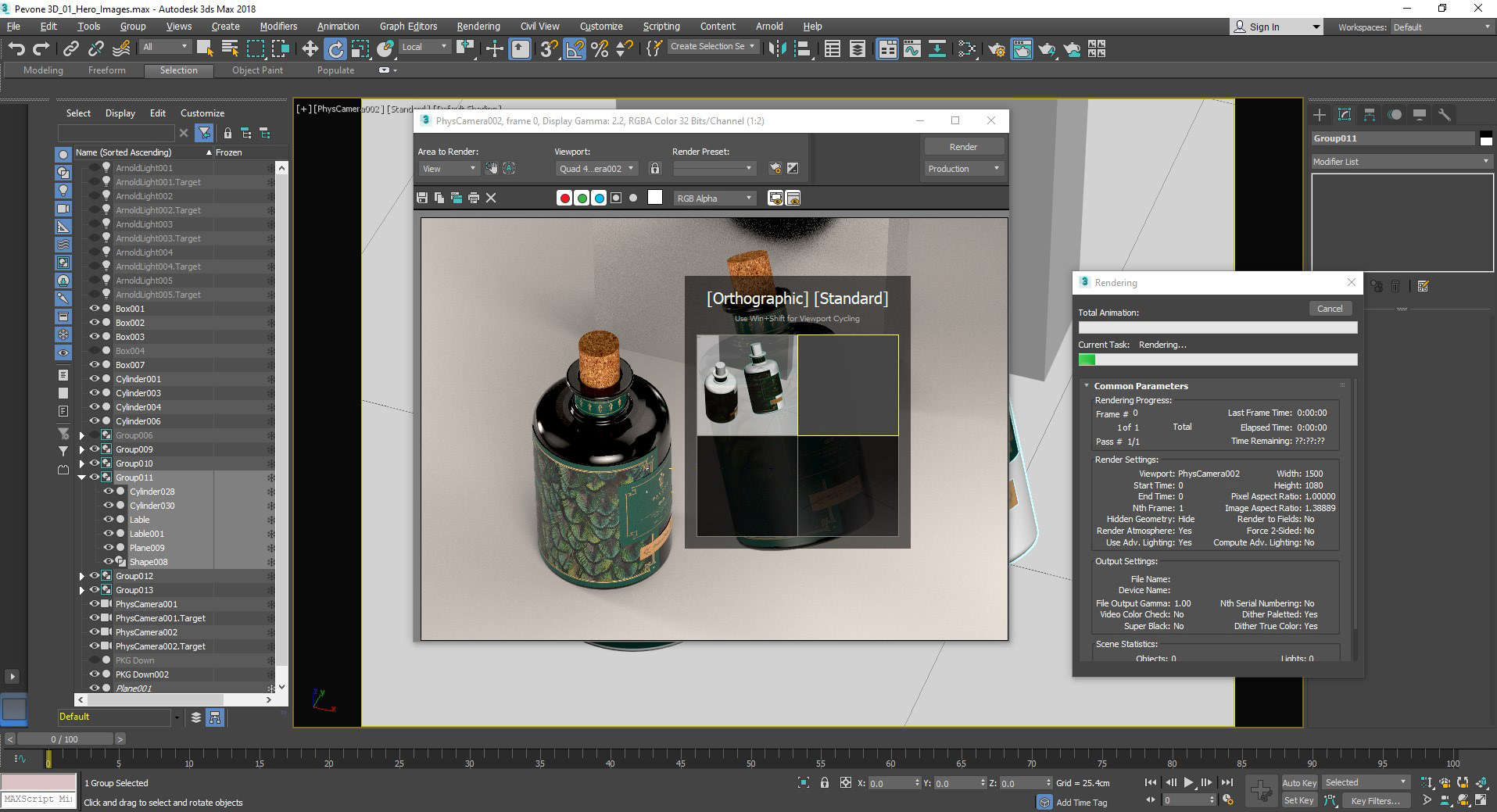The image size is (1497, 812).
Task: Select the Select and Move tool
Action: (x=310, y=48)
